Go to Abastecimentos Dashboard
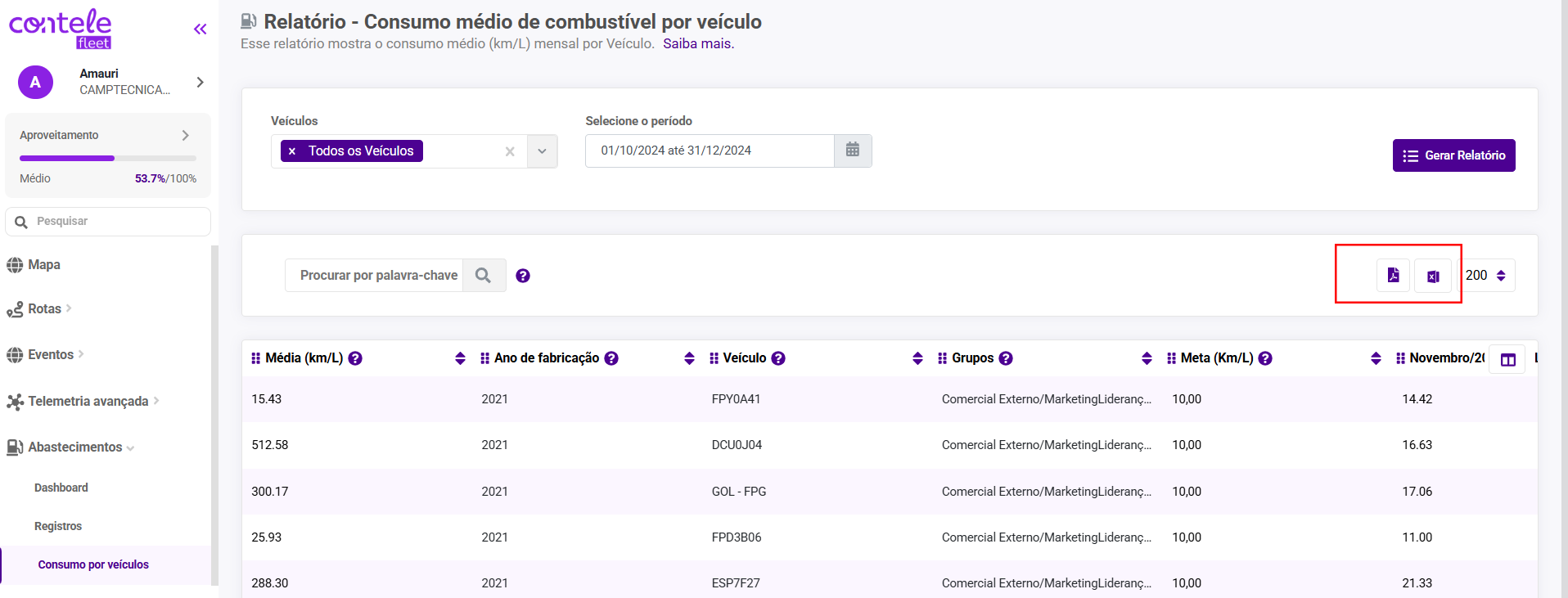 click(61, 488)
